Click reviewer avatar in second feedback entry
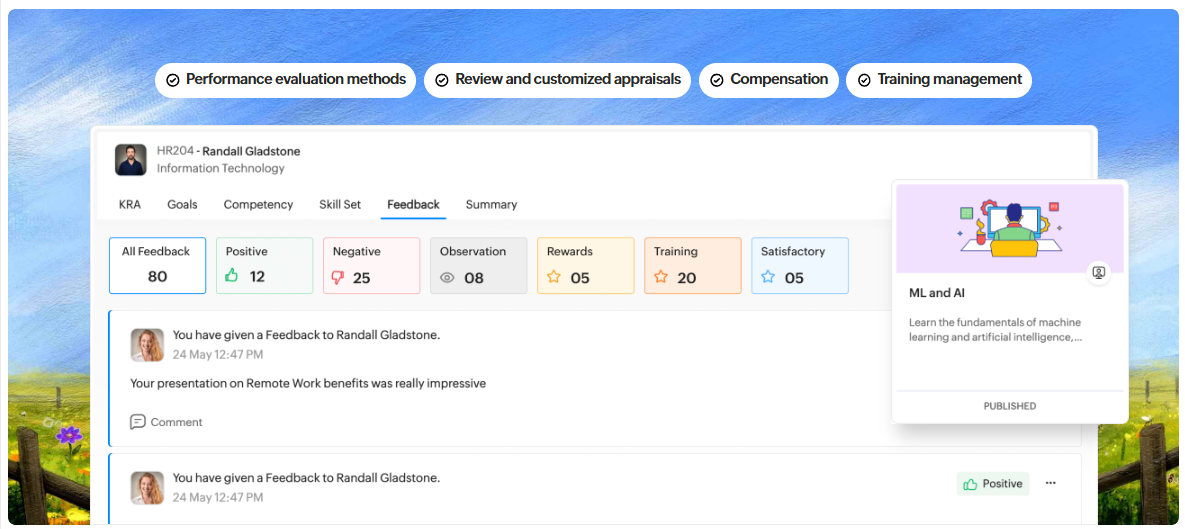 pyautogui.click(x=147, y=488)
